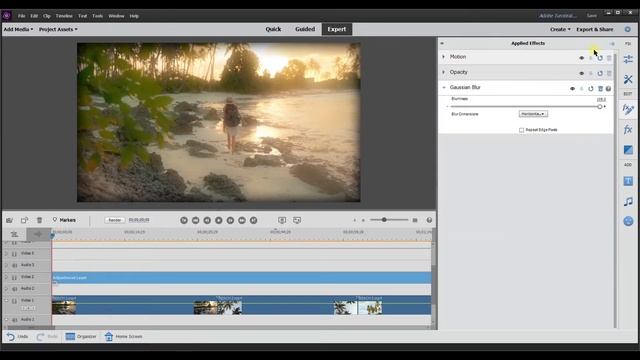
Task: Click the Blurriness slider handle
Action: pos(600,107)
